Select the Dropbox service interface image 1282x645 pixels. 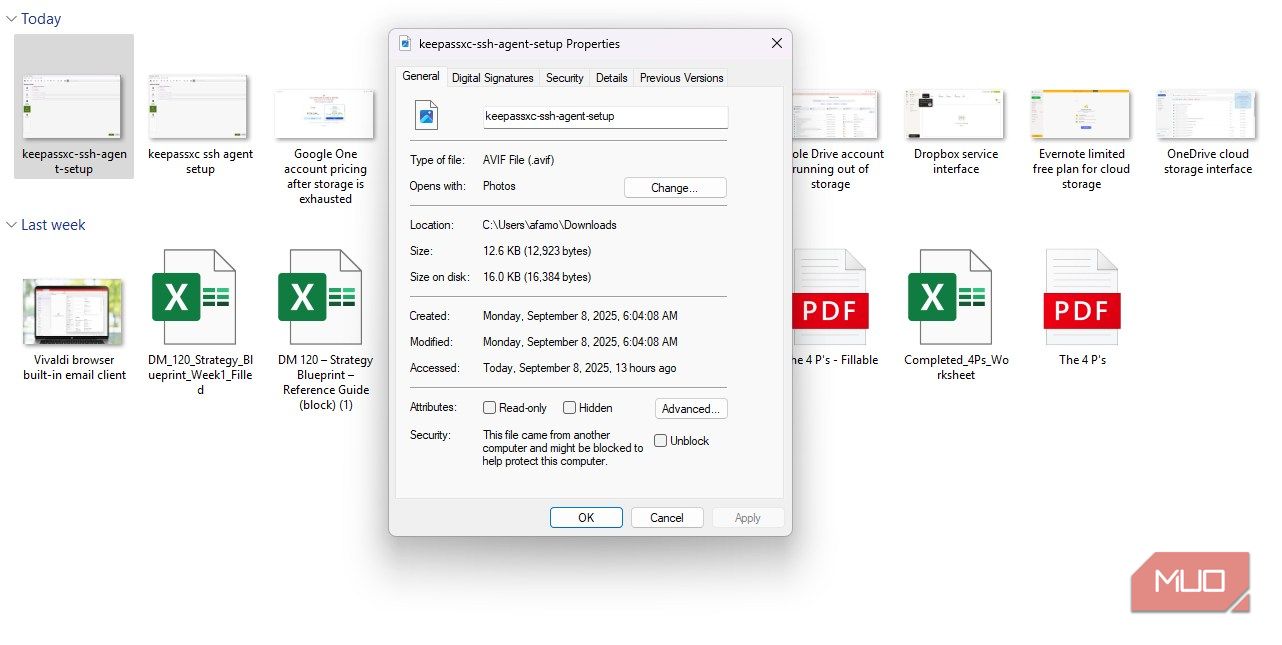[956, 114]
